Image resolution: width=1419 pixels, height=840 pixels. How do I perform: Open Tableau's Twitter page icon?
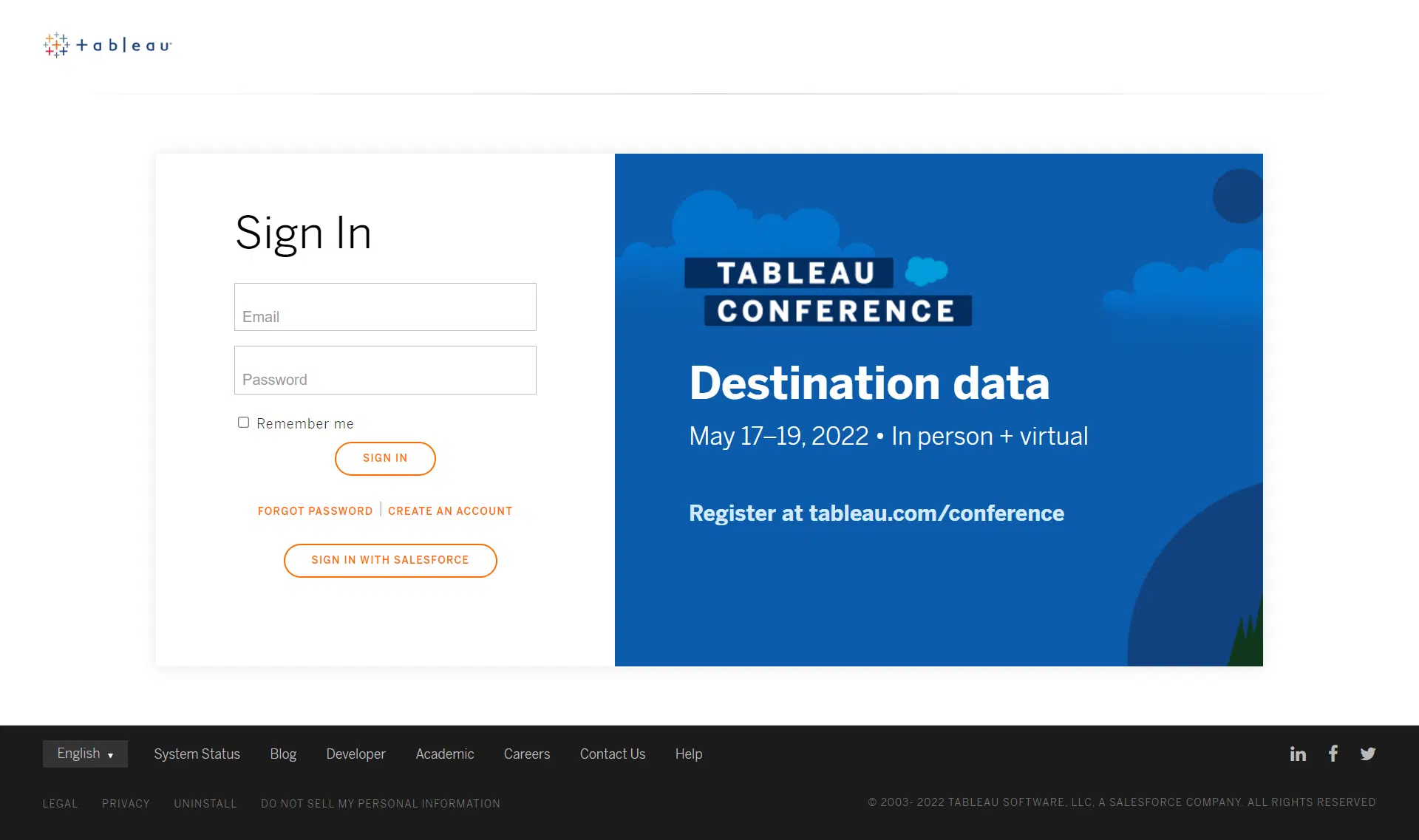click(x=1368, y=754)
